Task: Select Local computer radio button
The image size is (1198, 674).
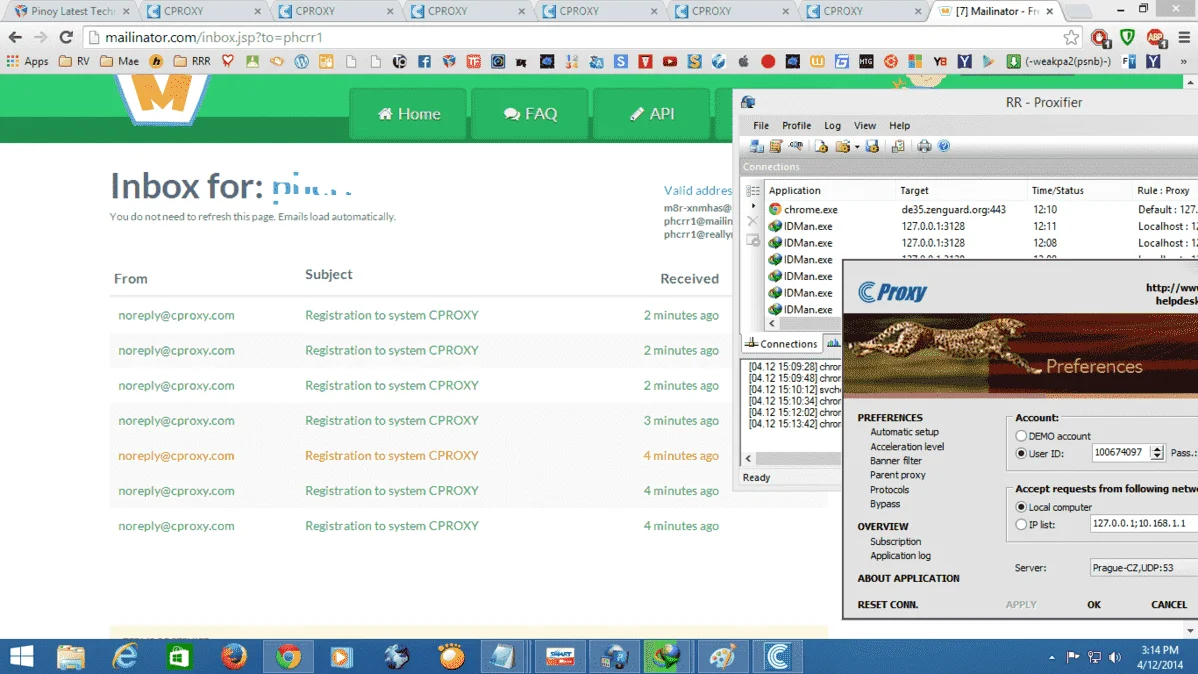Action: [1021, 507]
